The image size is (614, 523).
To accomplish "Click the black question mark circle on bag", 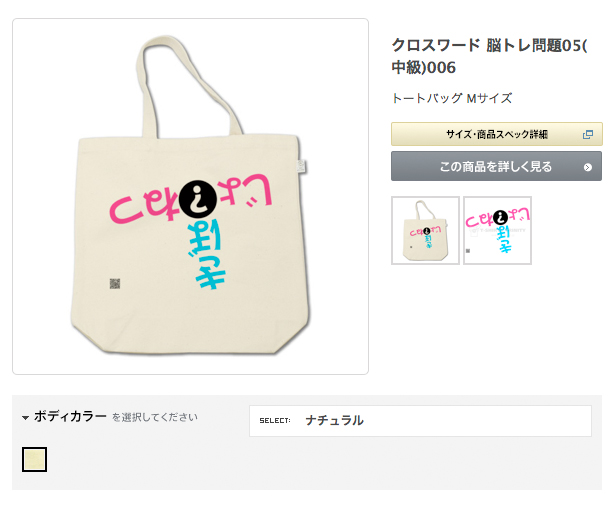I will 198,199.
